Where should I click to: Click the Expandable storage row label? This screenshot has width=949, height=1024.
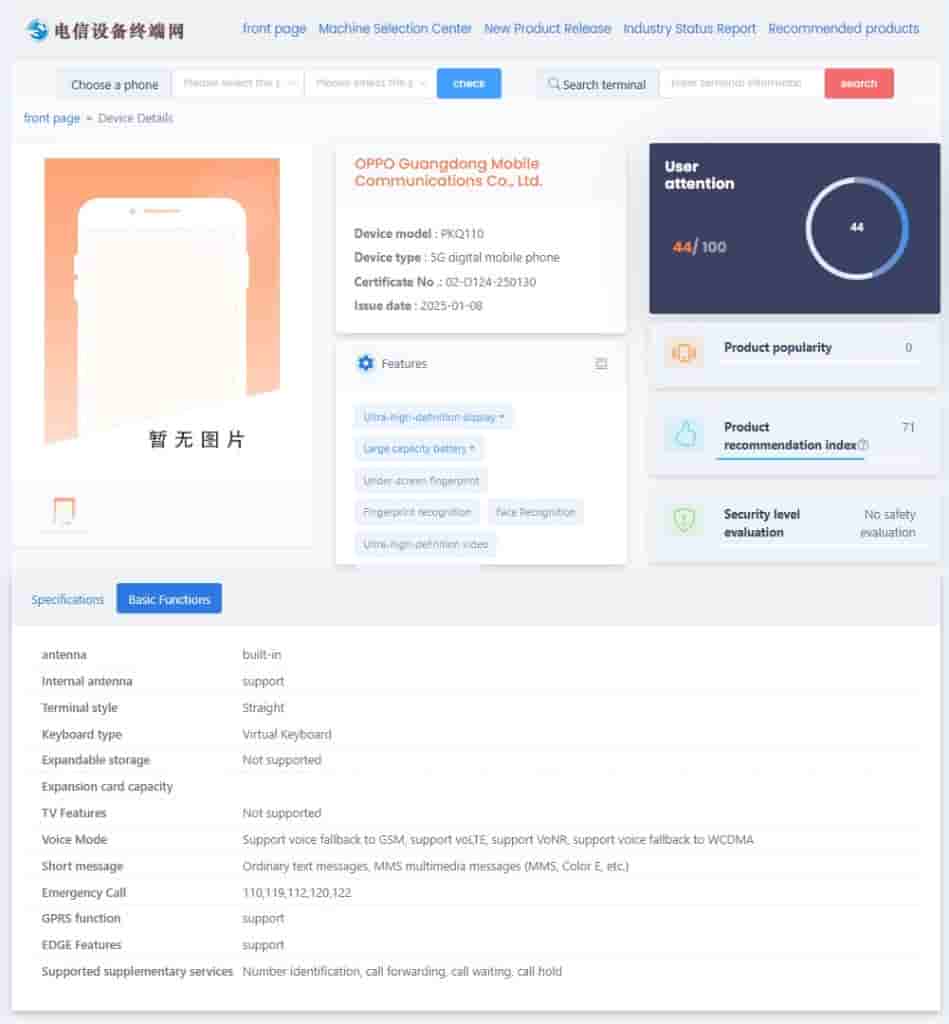95,760
